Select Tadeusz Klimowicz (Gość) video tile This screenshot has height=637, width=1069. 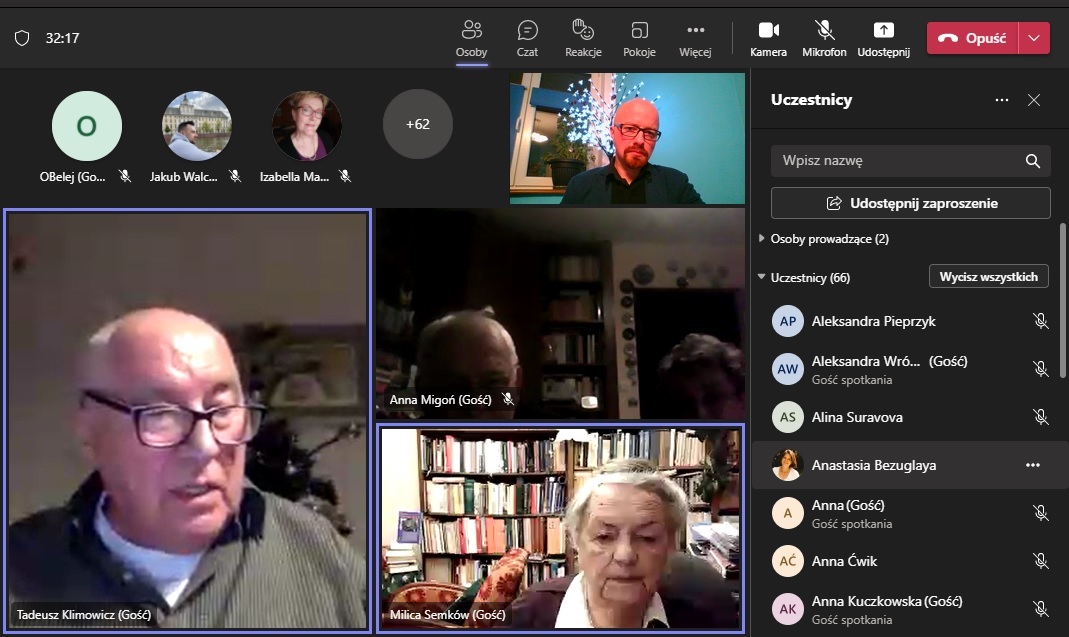[x=187, y=421]
